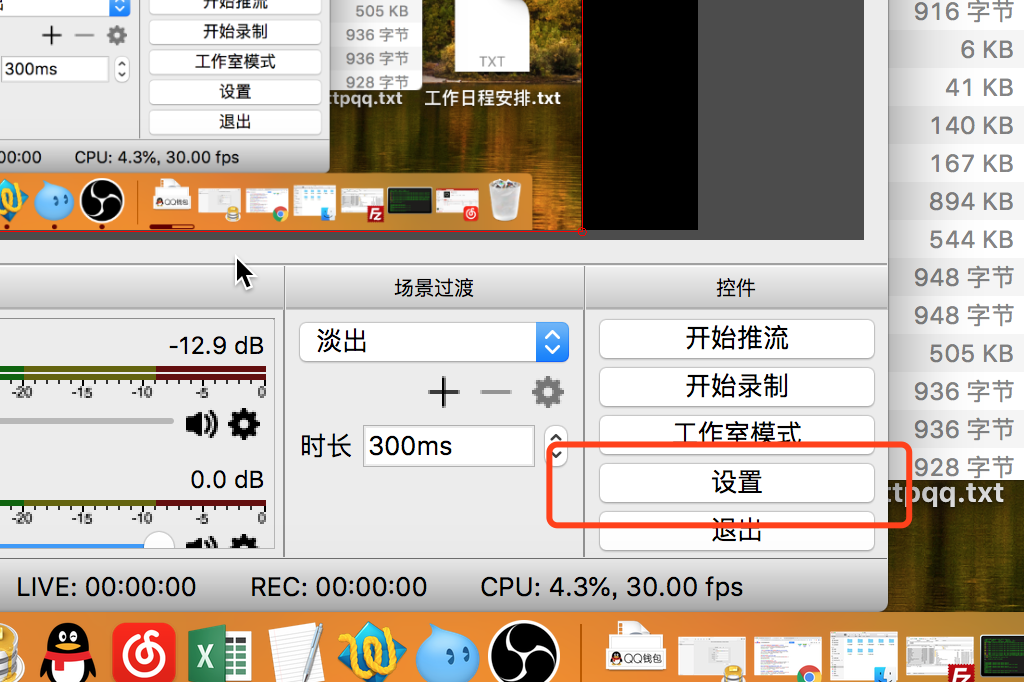
Task: Launch NetEase Cloud Music from the Dock
Action: [144, 653]
